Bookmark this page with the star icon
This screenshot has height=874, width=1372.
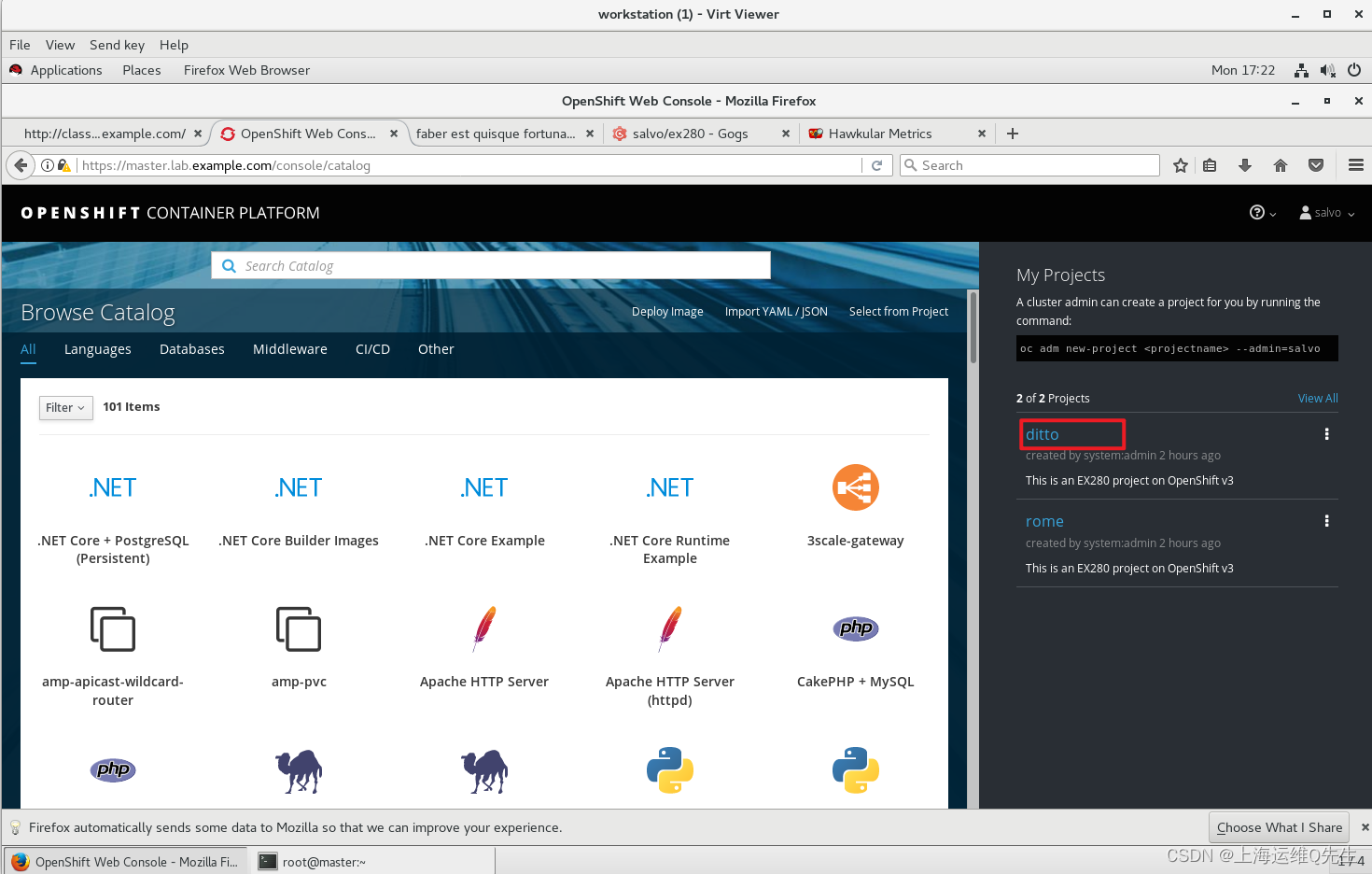pyautogui.click(x=1180, y=165)
